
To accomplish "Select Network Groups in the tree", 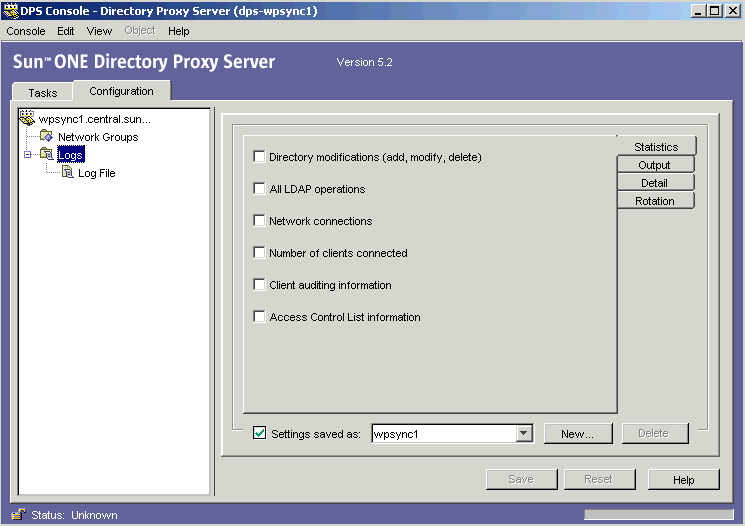I will (x=98, y=137).
